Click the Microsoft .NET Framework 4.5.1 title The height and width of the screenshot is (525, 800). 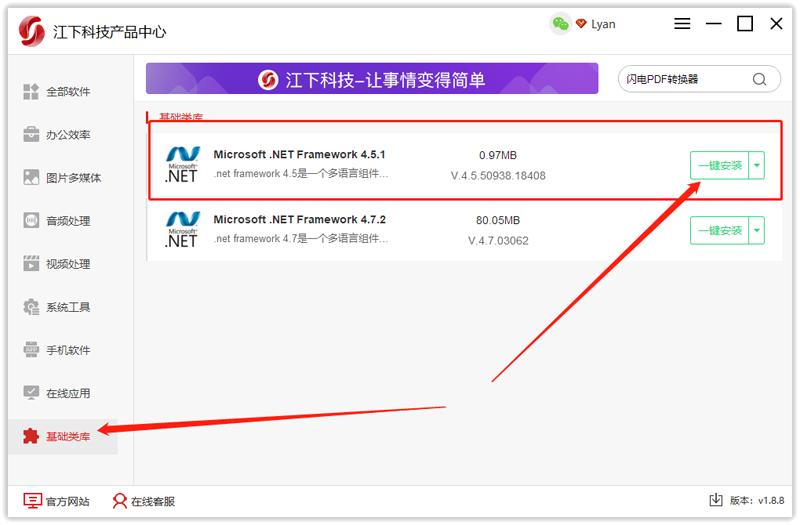pyautogui.click(x=299, y=154)
